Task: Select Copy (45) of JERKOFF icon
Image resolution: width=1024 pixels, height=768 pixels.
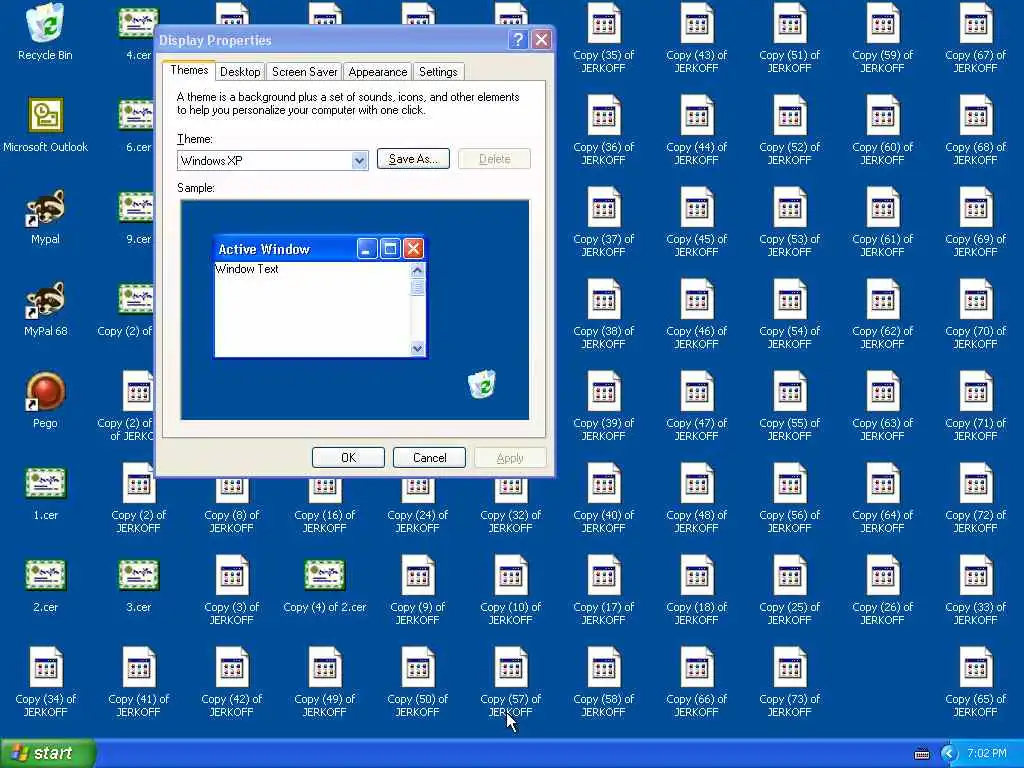Action: point(696,208)
